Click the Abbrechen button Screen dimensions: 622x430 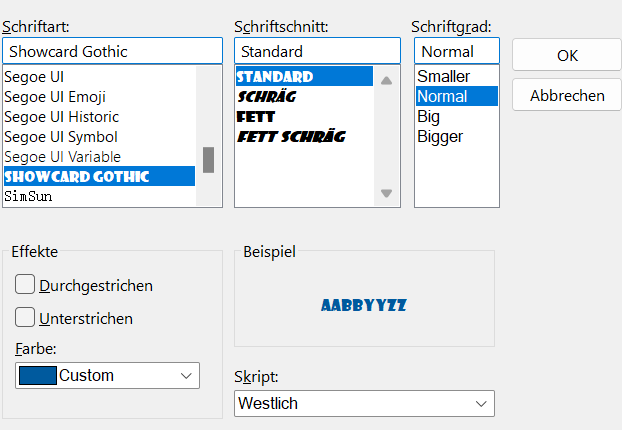[x=567, y=96]
